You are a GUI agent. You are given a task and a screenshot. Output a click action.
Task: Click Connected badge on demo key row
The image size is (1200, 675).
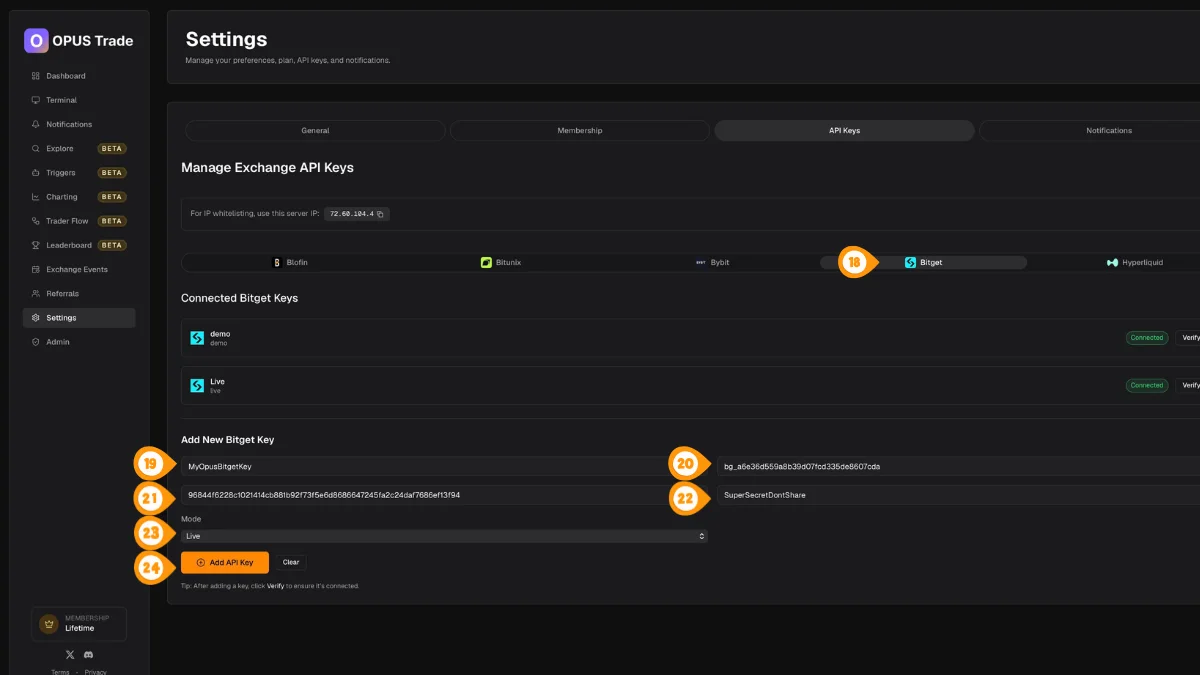(1146, 338)
